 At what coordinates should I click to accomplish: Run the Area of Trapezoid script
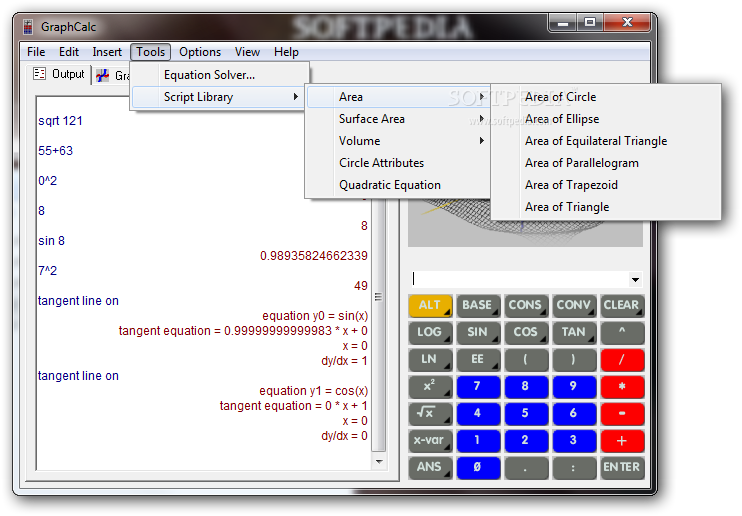607,185
